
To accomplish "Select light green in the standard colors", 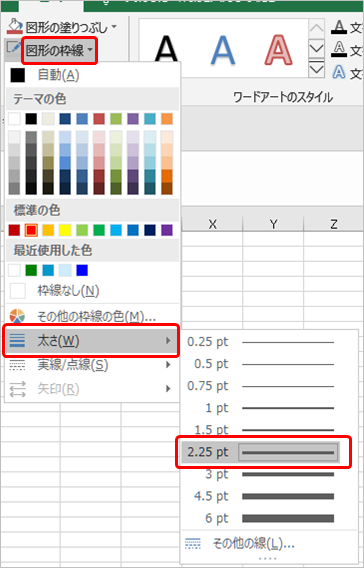I will pos(82,230).
